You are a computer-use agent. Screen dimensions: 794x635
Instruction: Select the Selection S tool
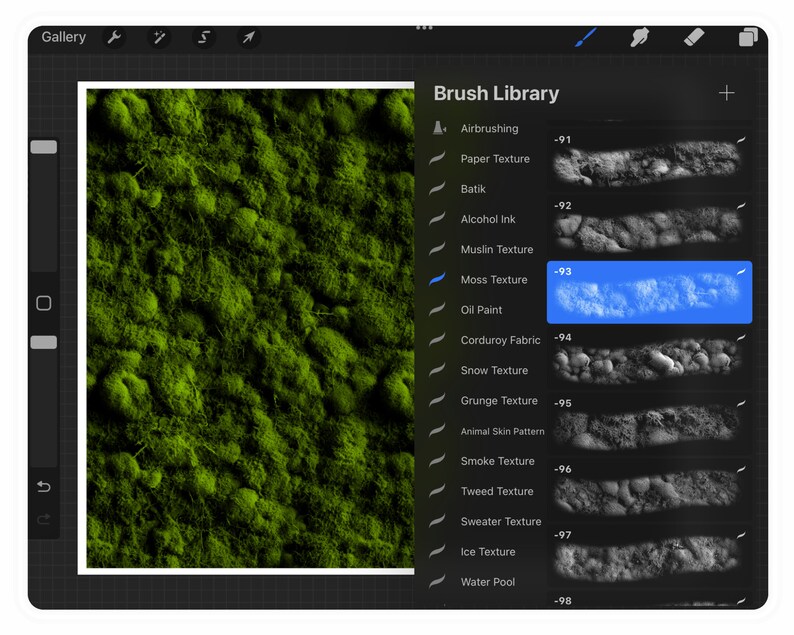(204, 37)
